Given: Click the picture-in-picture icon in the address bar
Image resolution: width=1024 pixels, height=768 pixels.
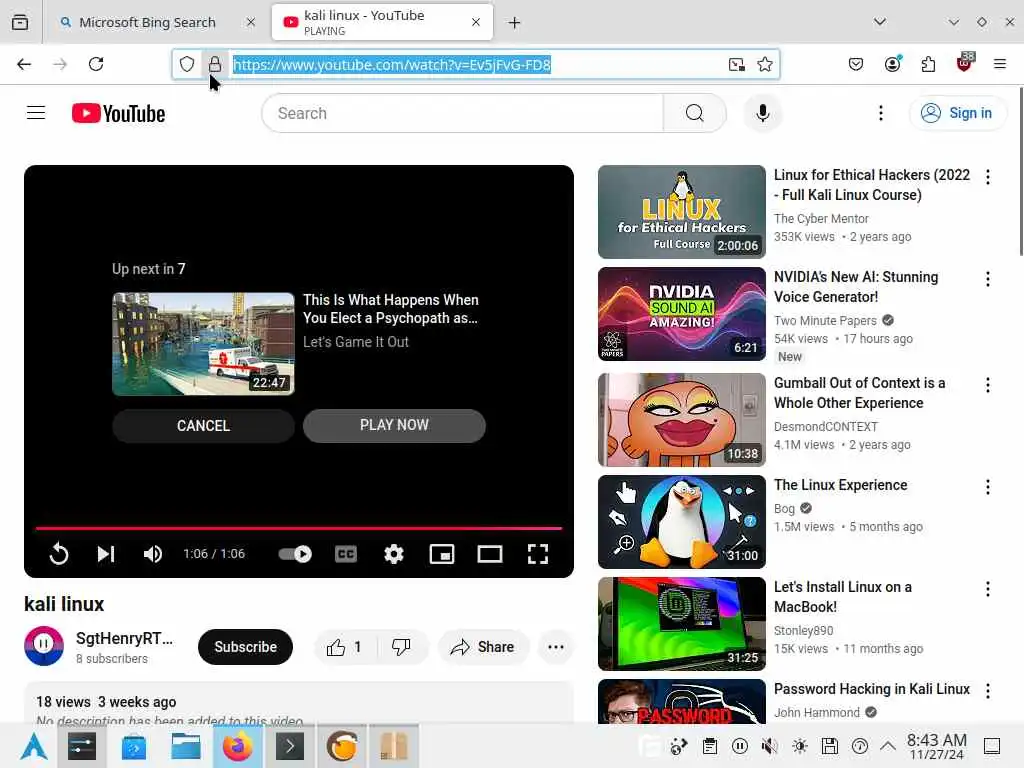Looking at the screenshot, I should pos(737,64).
